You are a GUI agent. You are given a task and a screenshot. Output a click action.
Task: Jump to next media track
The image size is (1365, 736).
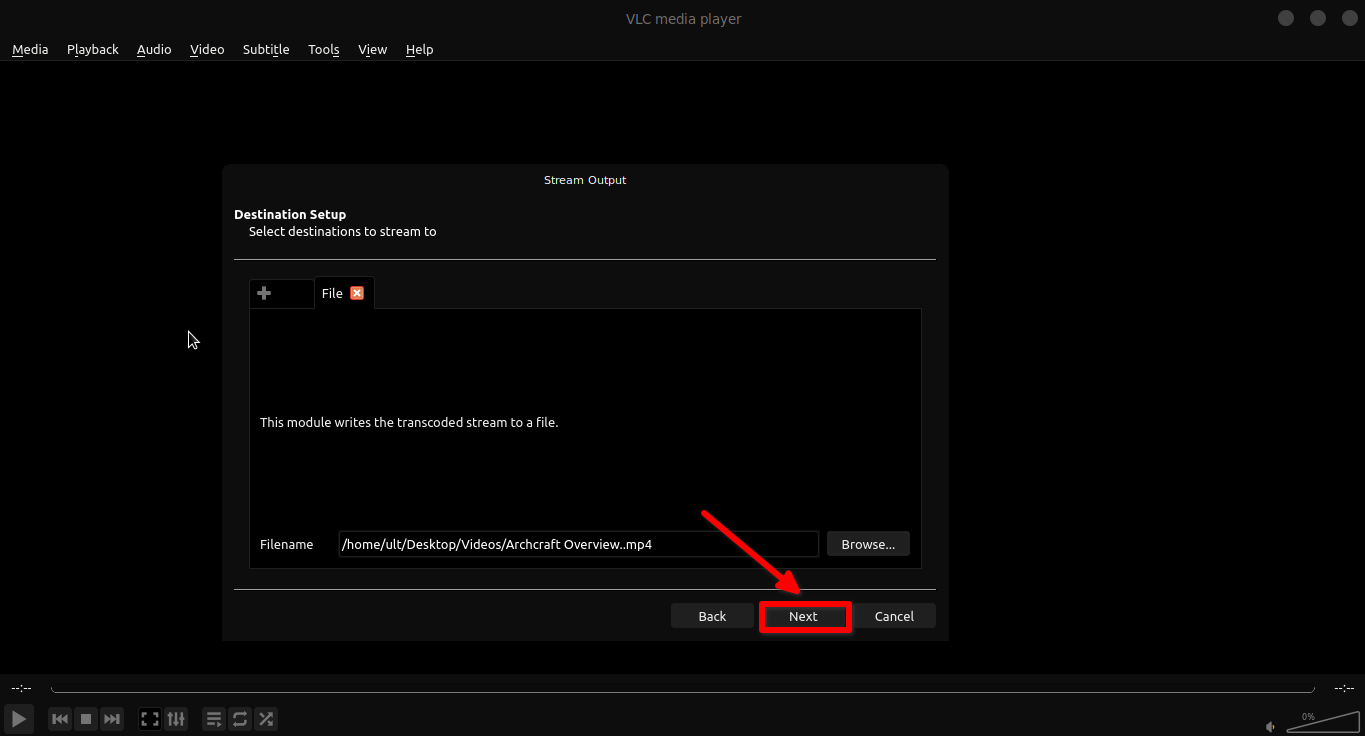click(x=112, y=719)
